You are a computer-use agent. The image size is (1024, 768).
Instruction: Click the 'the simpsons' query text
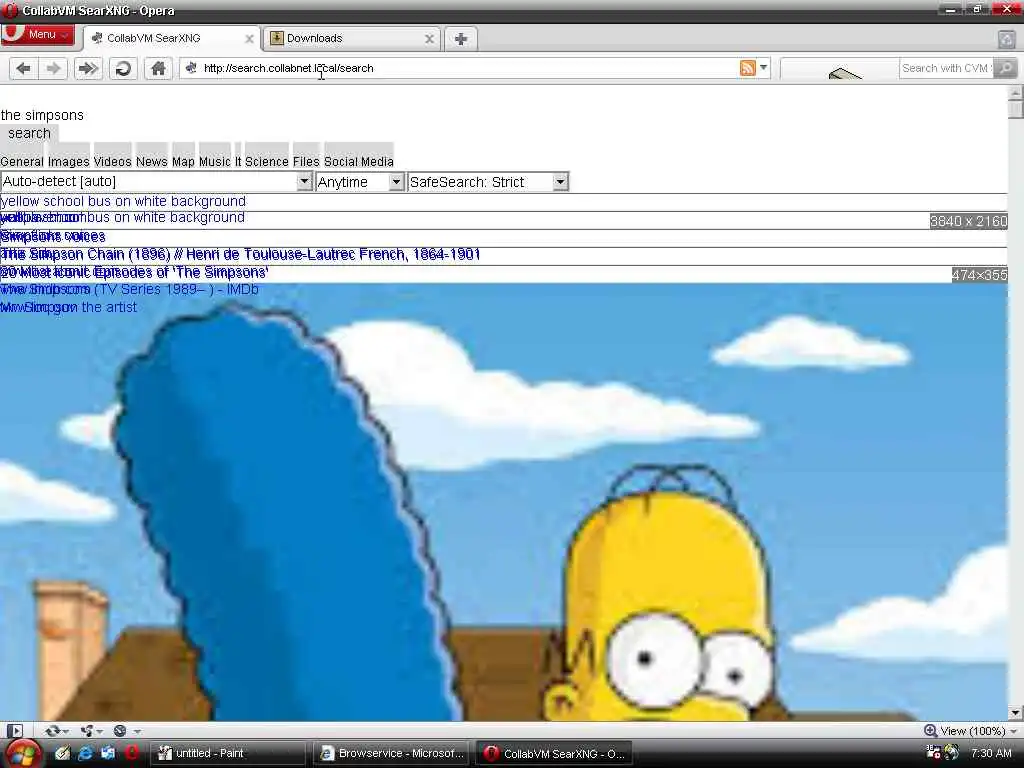point(42,116)
